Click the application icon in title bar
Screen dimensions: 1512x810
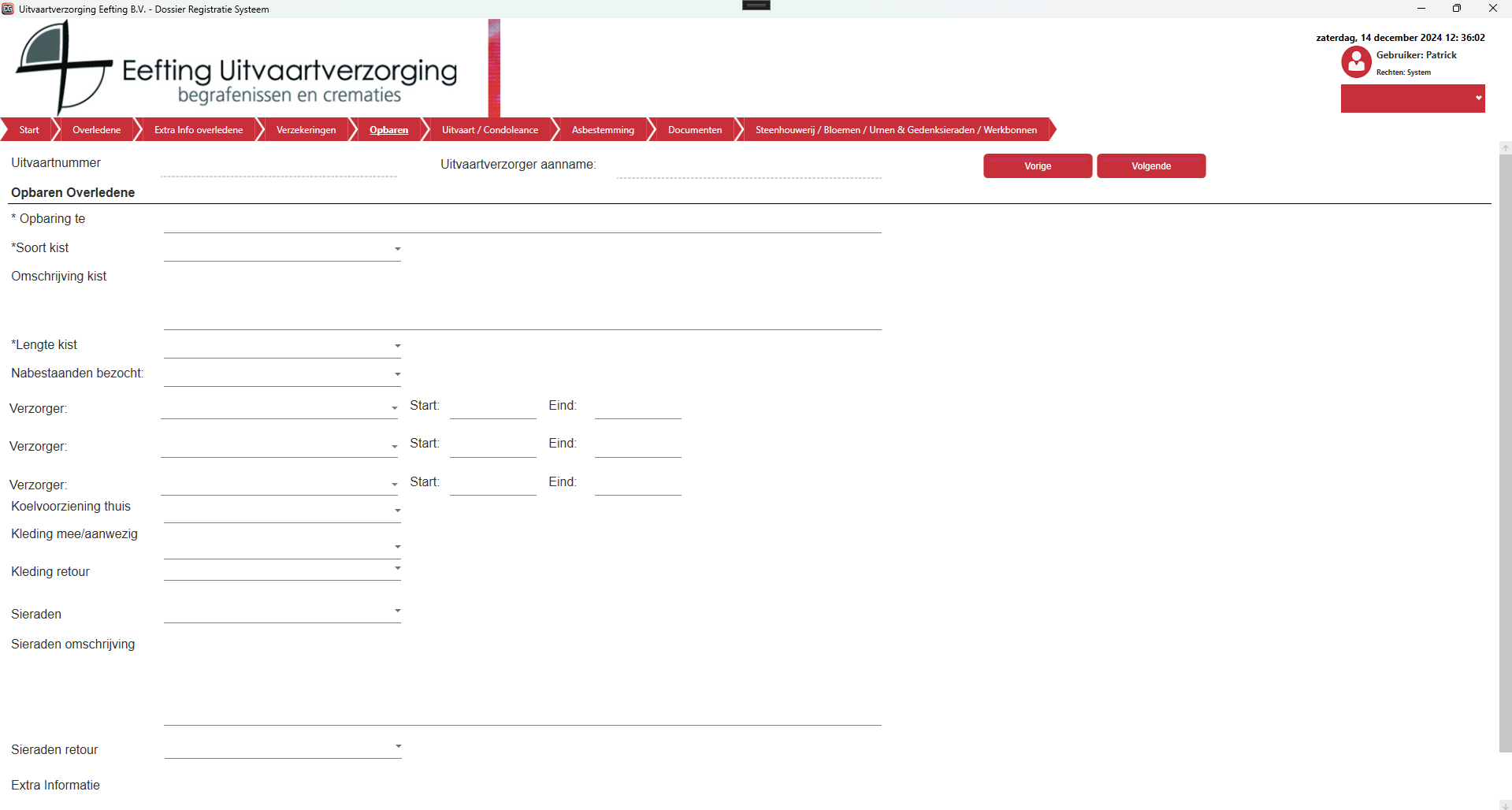[x=8, y=9]
